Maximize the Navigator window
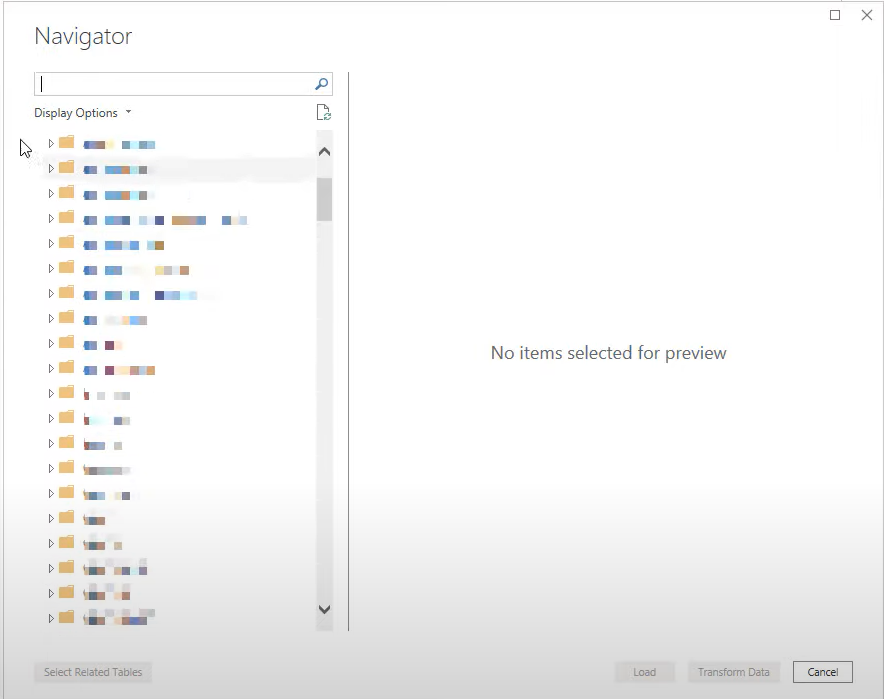This screenshot has width=884, height=699. 835,15
